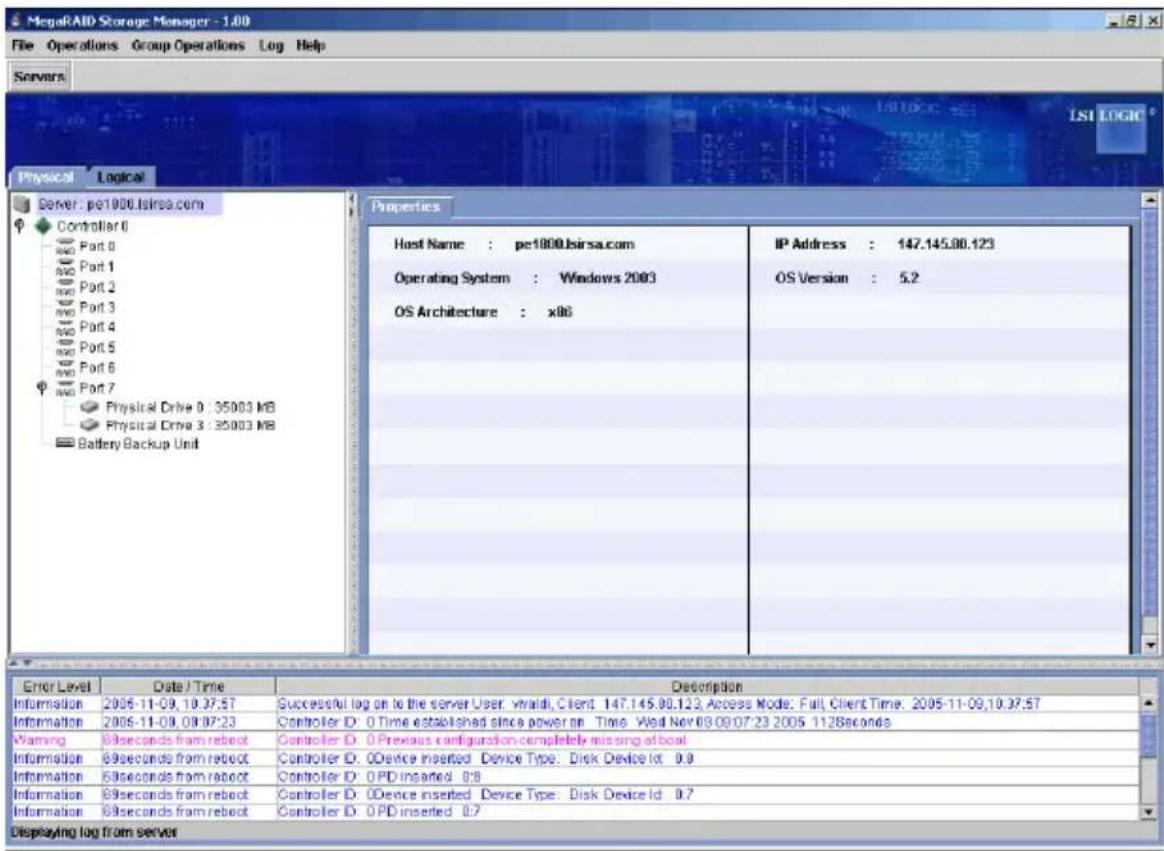
Task: Click the Physical Drive 3 disk icon
Action: [91, 426]
